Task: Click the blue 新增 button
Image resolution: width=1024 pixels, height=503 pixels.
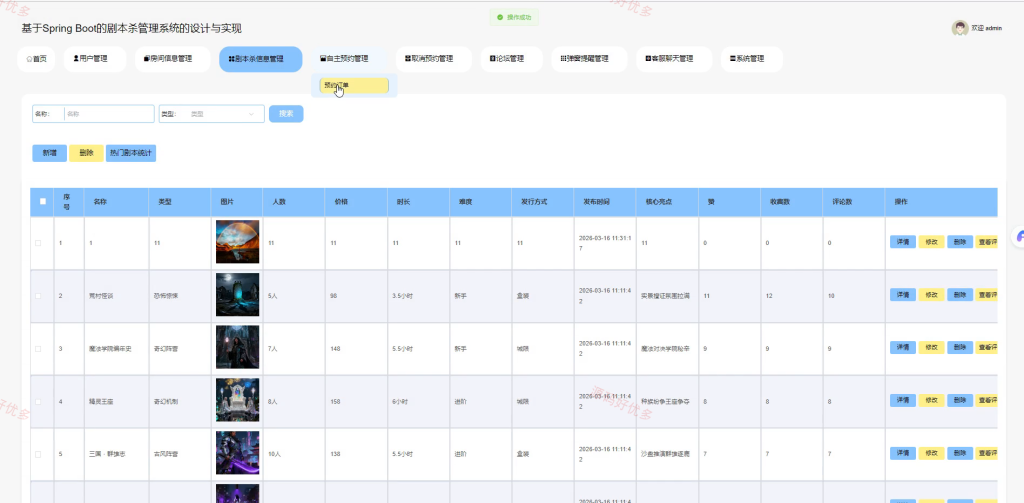Action: [x=50, y=154]
